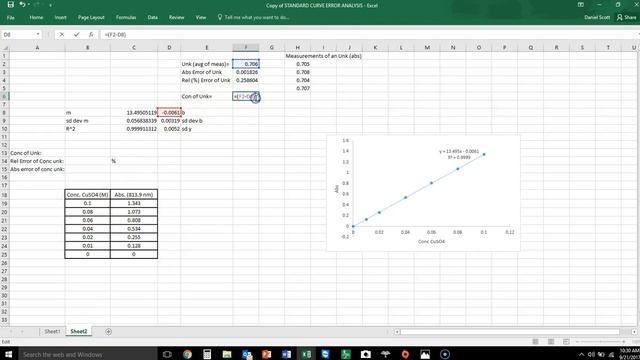Open Ribbon Display Options

click(x=580, y=5)
